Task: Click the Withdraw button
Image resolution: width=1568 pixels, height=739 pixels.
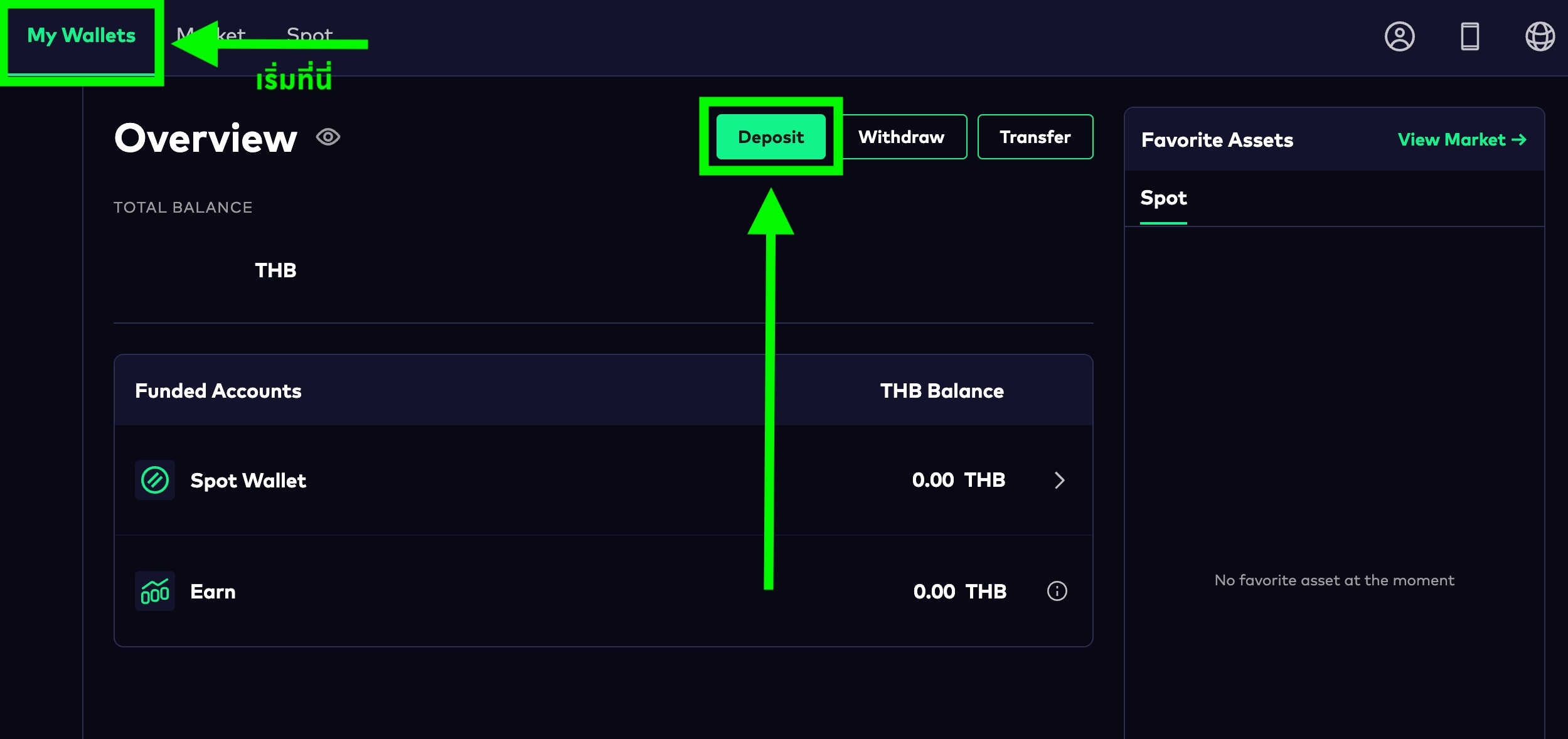Action: coord(901,137)
